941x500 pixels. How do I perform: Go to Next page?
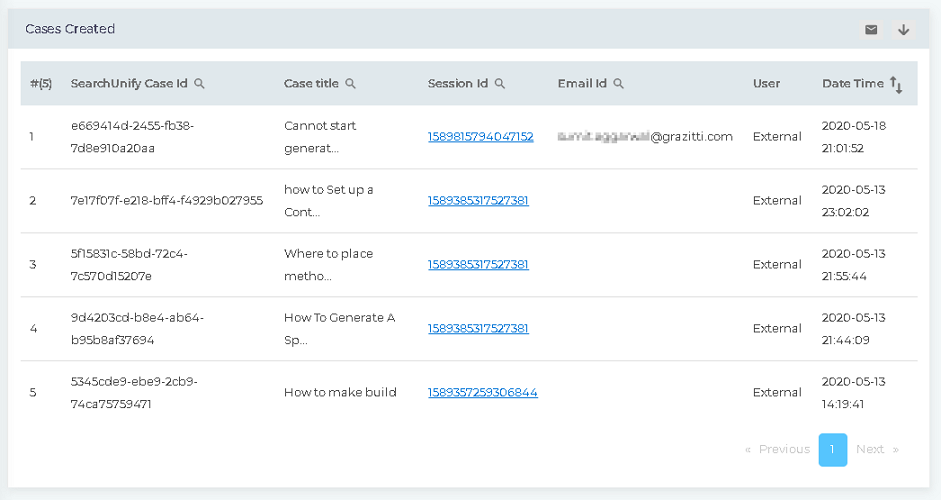tap(876, 450)
